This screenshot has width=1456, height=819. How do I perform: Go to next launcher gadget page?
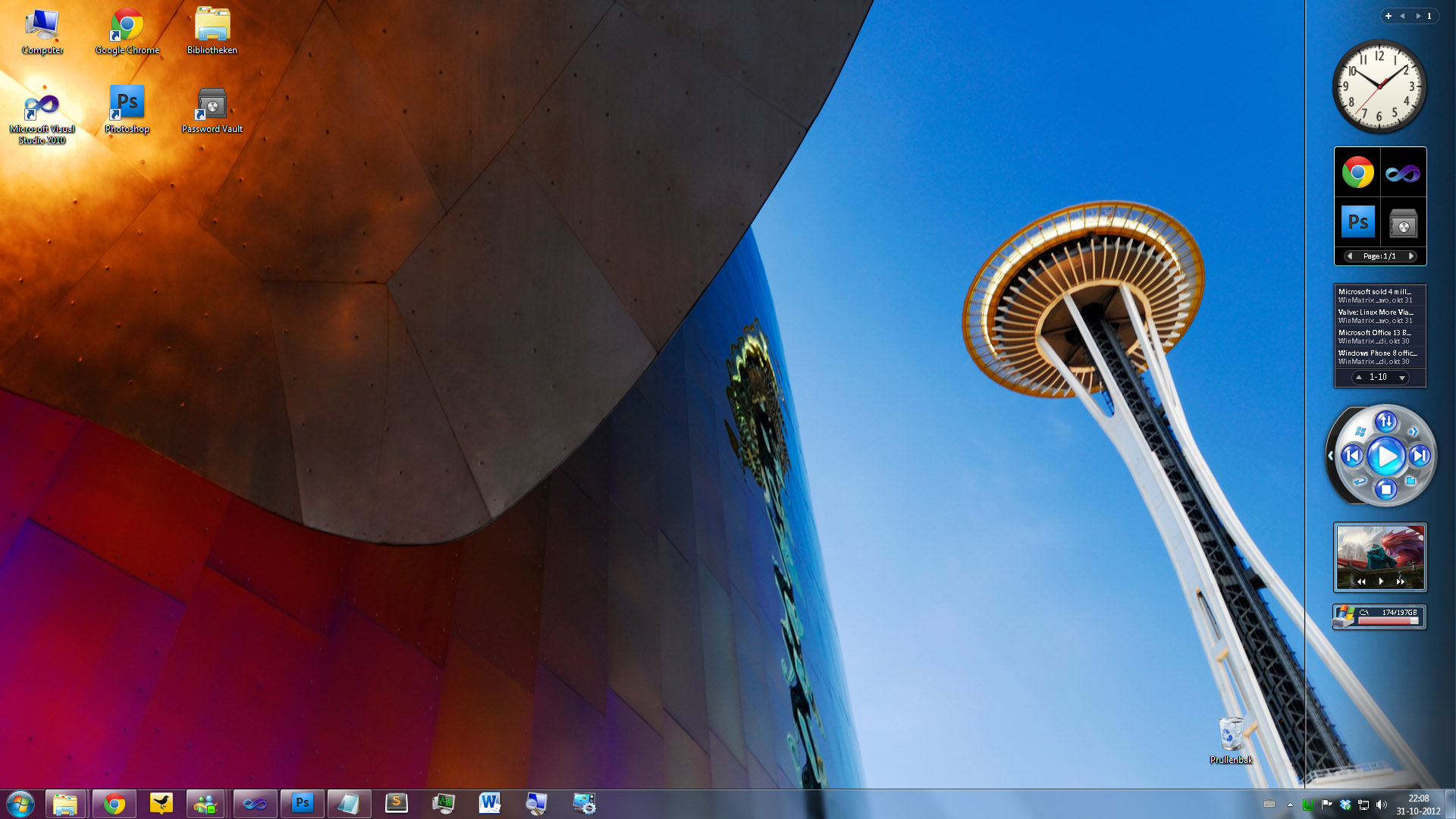(x=1410, y=256)
